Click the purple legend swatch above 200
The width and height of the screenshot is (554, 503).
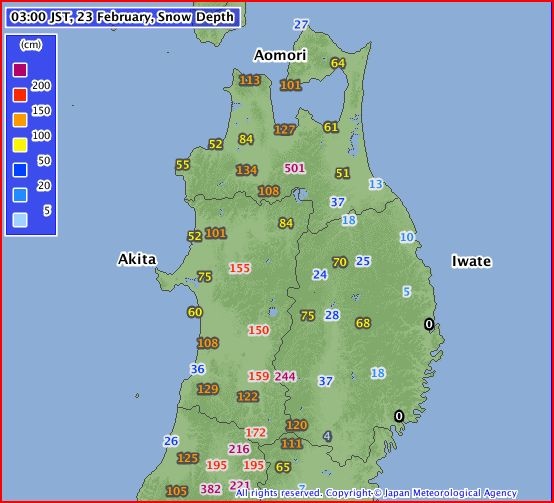(x=20, y=70)
